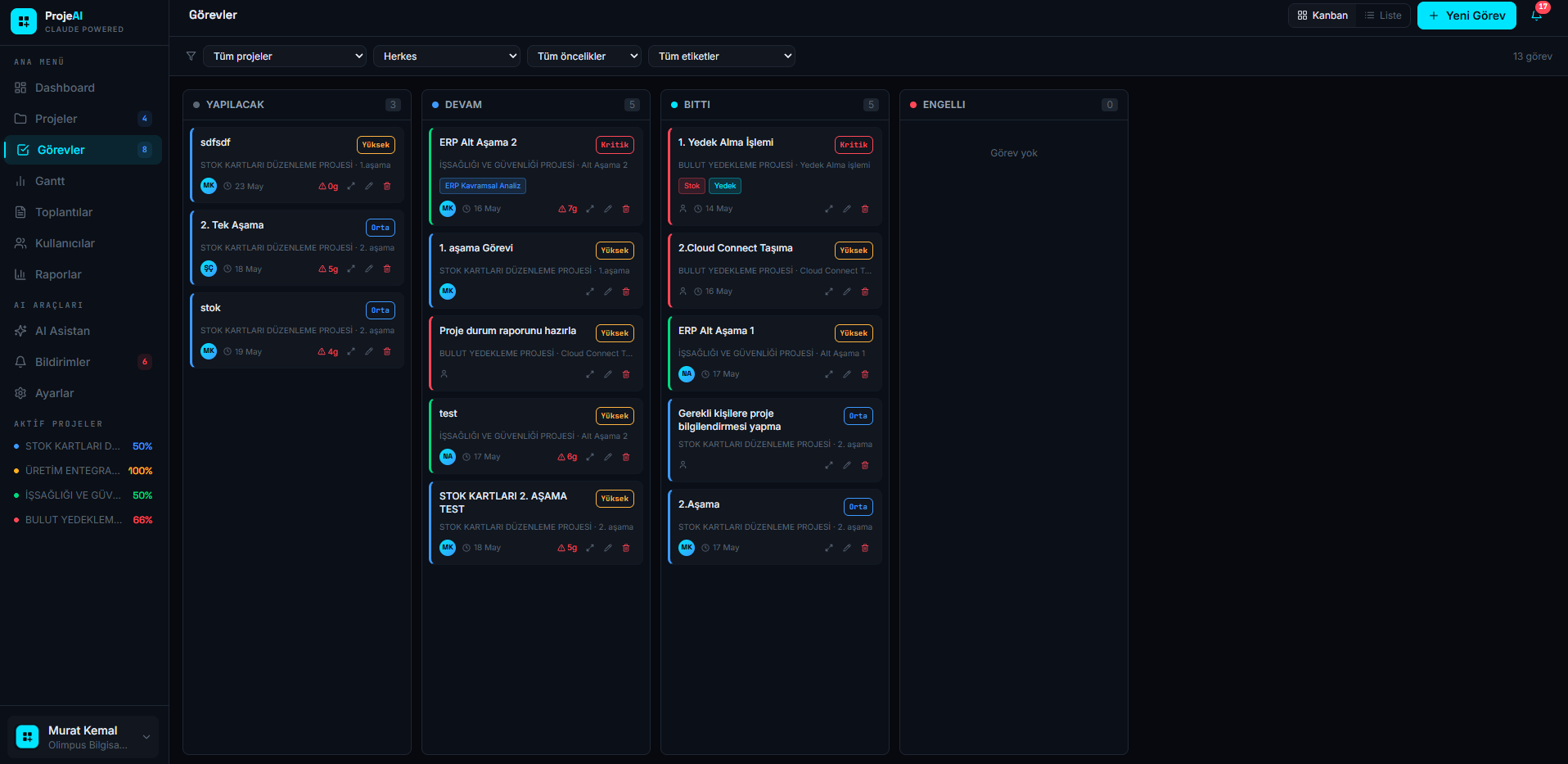Open Bildirimler from sidebar
The height and width of the screenshot is (764, 1568).
(x=83, y=362)
